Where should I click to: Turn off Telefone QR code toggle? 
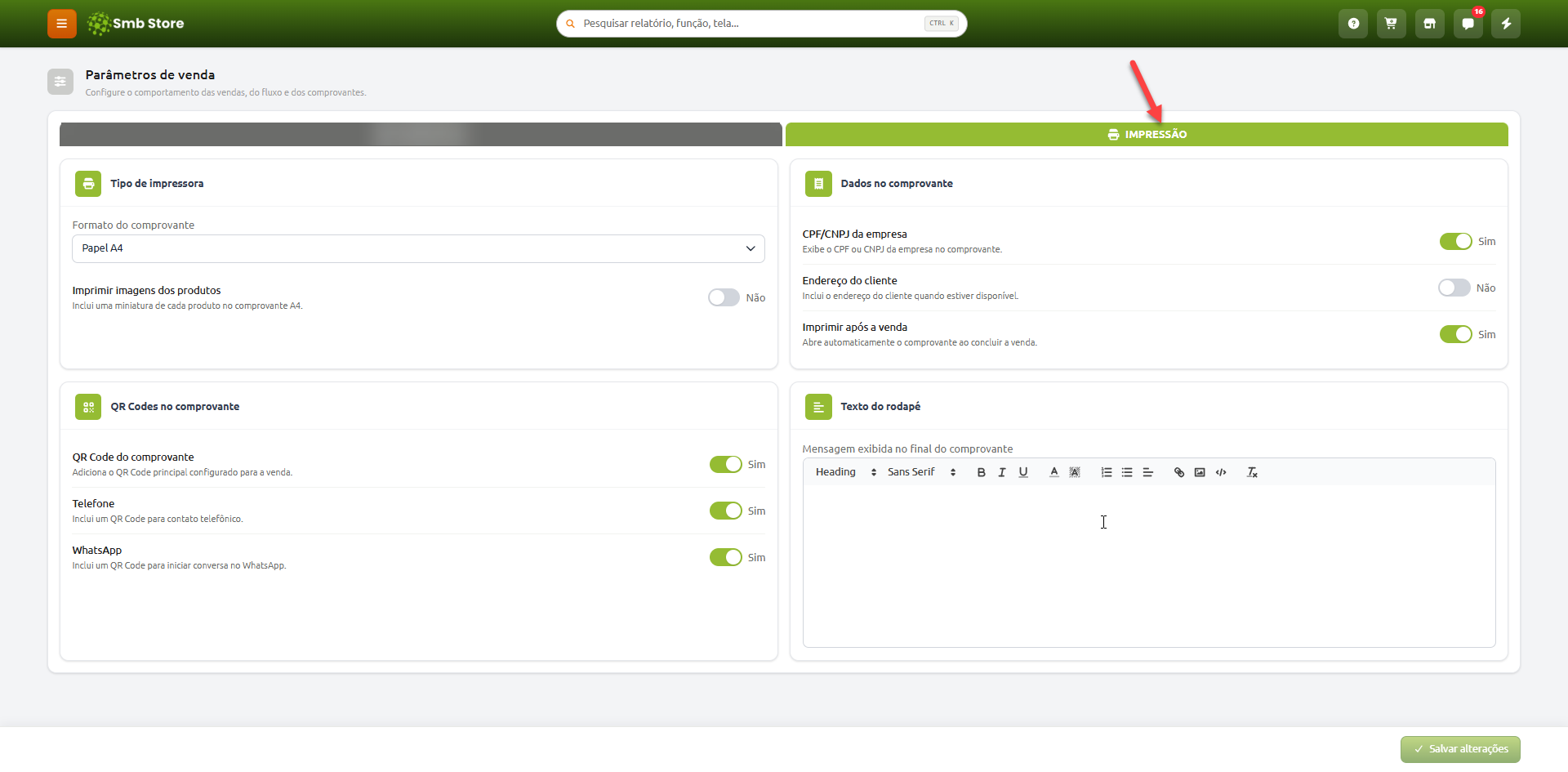(725, 511)
